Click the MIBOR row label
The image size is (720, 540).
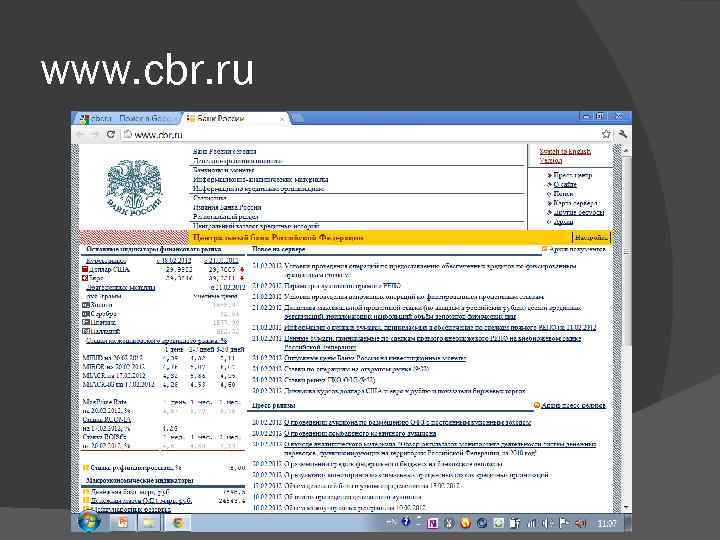(113, 366)
